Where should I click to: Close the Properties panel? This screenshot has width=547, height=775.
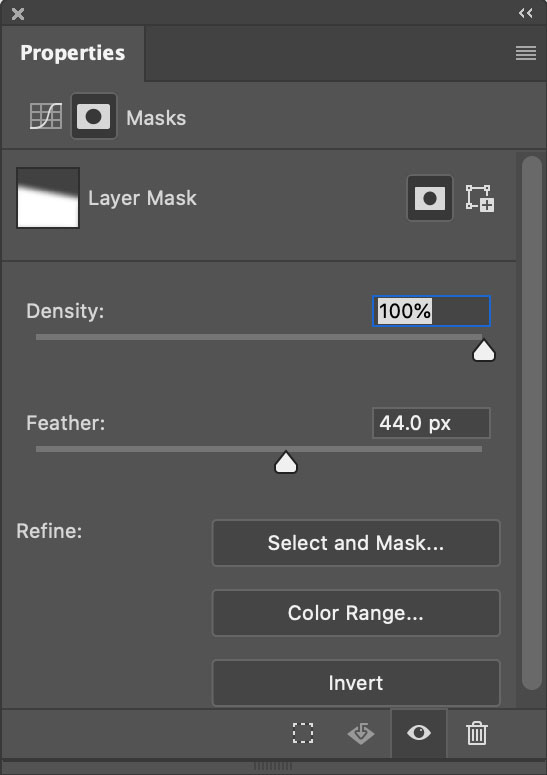(18, 14)
